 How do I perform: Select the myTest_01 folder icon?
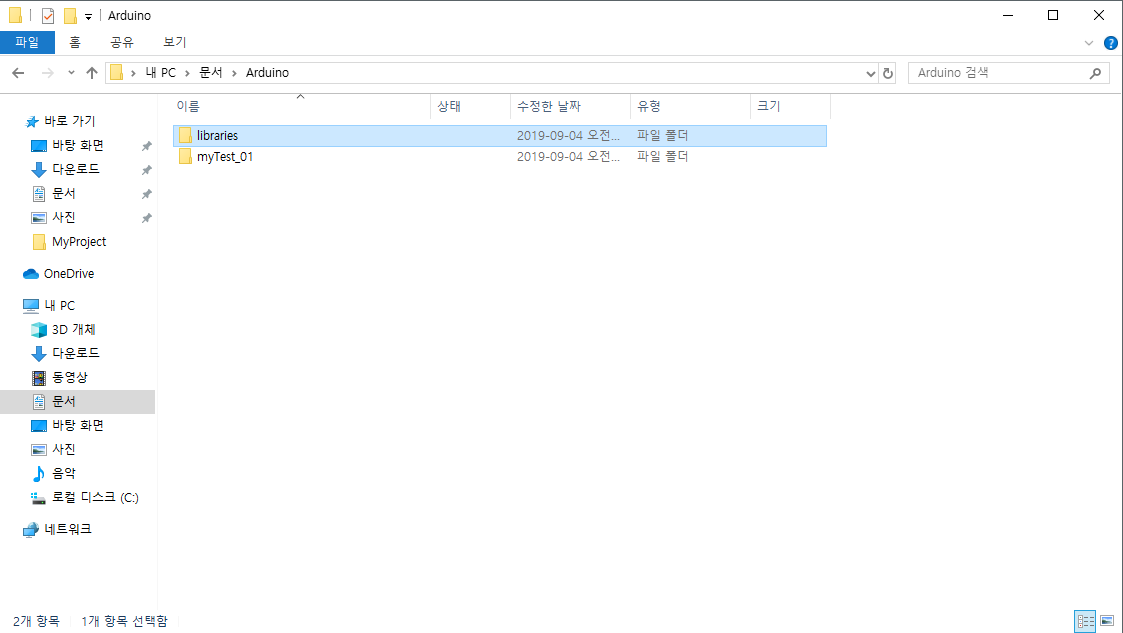(x=185, y=156)
